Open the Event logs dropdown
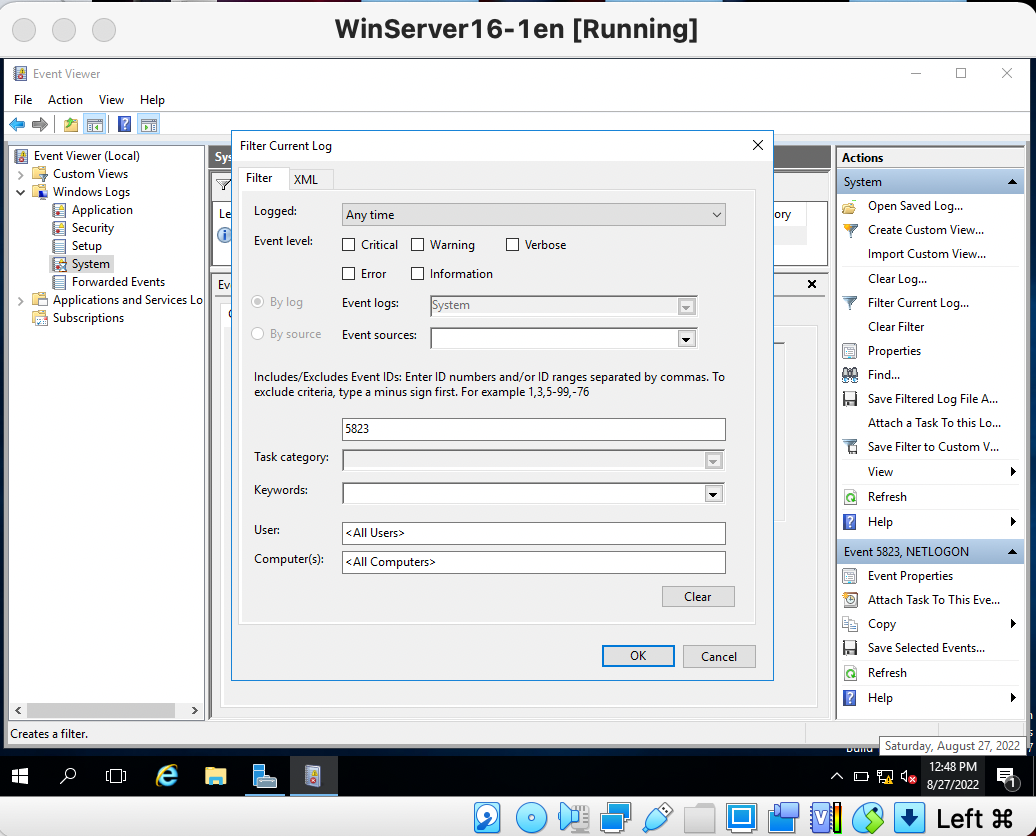1036x836 pixels. click(686, 307)
